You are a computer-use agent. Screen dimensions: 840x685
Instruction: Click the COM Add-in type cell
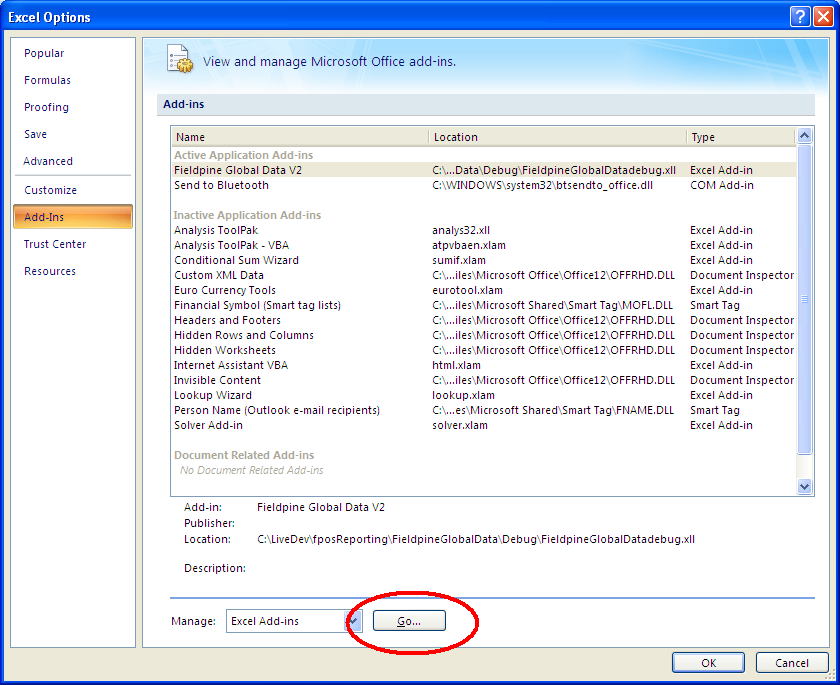(722, 185)
